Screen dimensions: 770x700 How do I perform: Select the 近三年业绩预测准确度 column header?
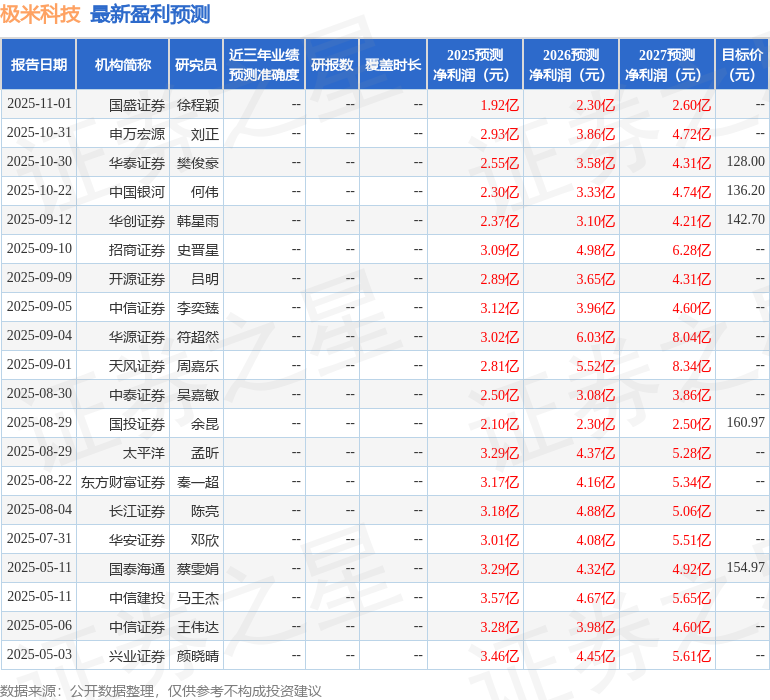coord(264,65)
